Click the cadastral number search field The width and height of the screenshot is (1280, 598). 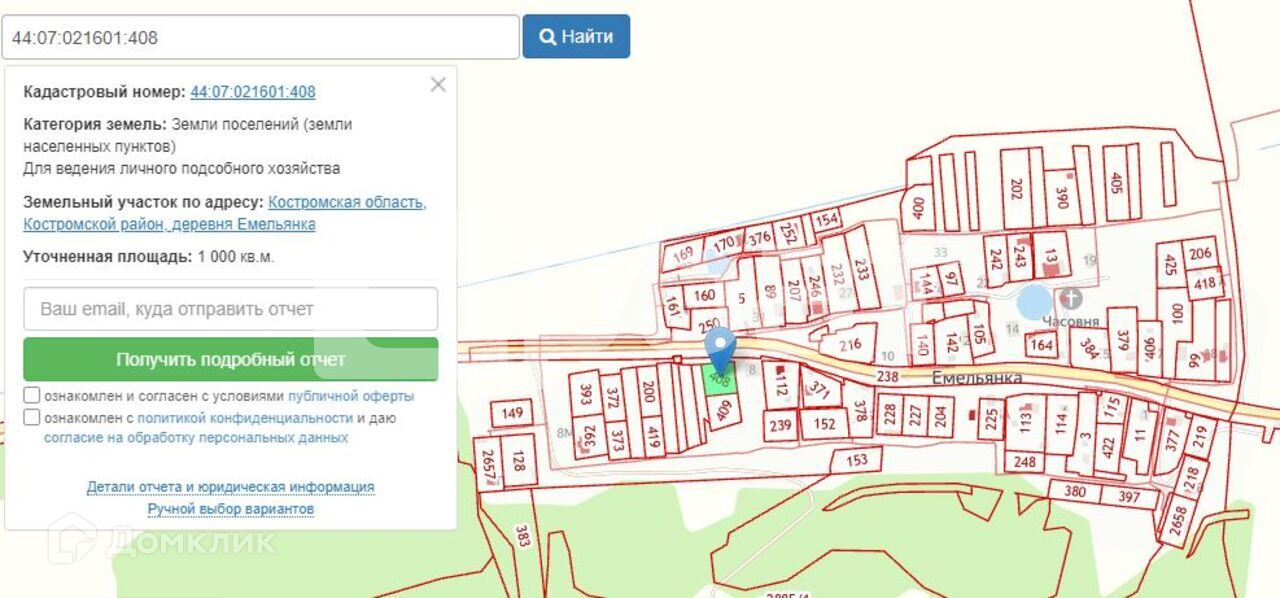coord(260,37)
